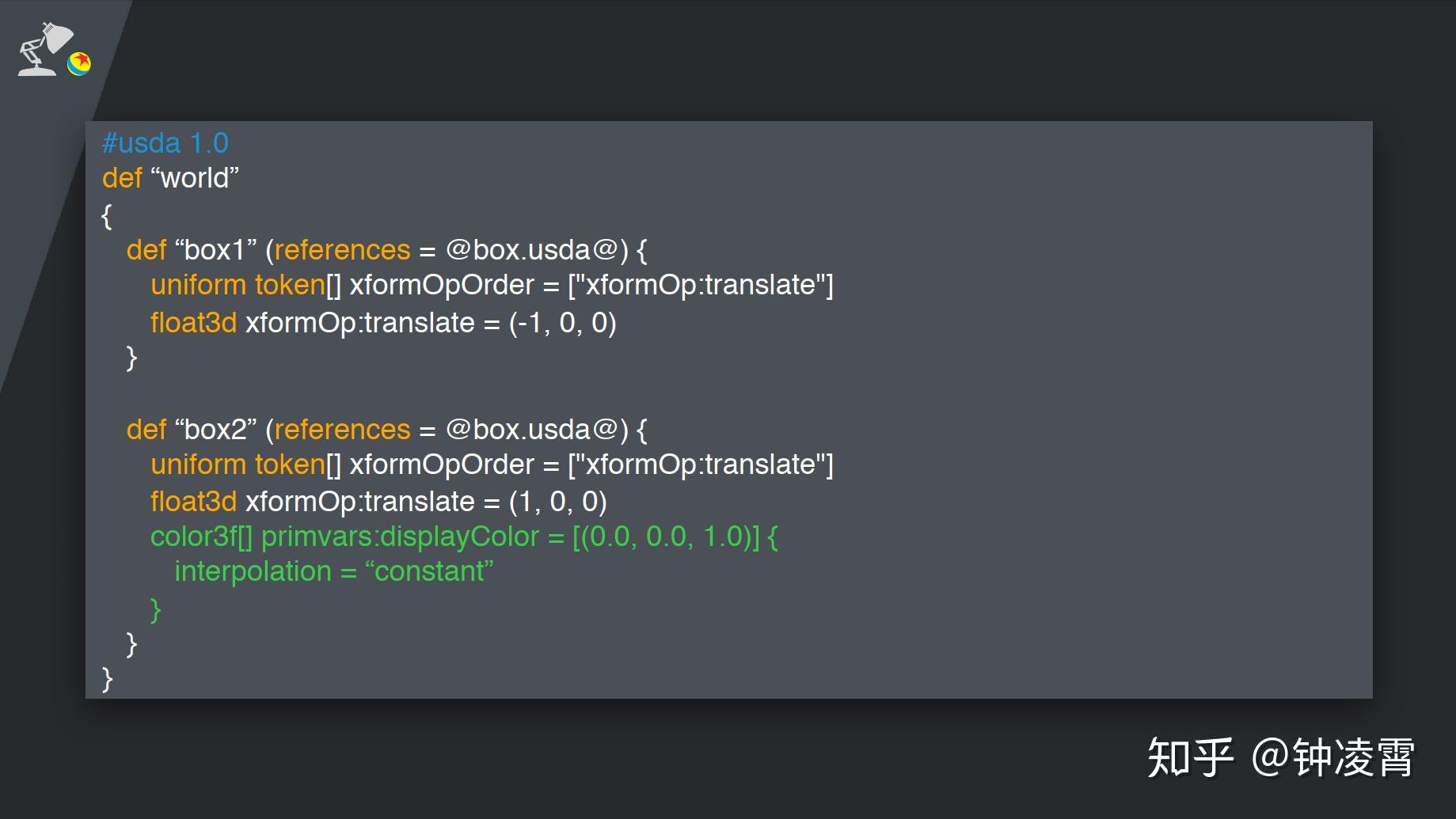1456x819 pixels.
Task: Click the displayColor value [(0.0, 0.0, 1.0)]
Action: pos(665,537)
